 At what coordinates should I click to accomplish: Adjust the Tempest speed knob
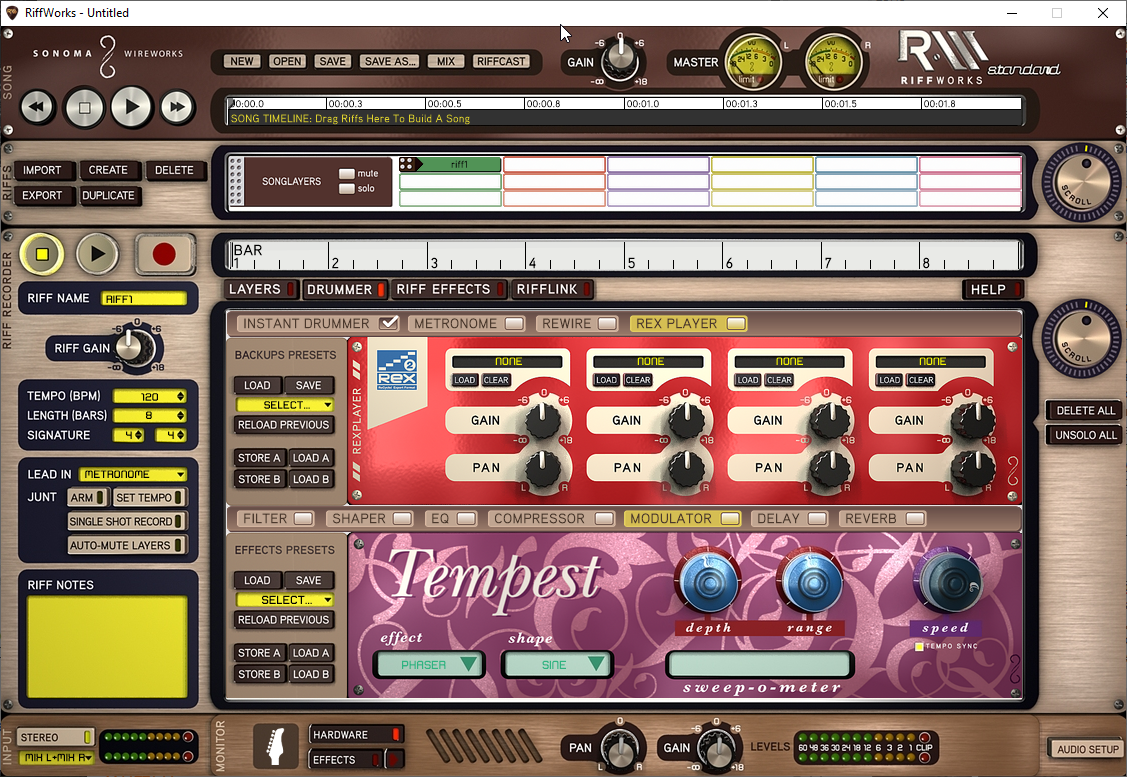(949, 581)
